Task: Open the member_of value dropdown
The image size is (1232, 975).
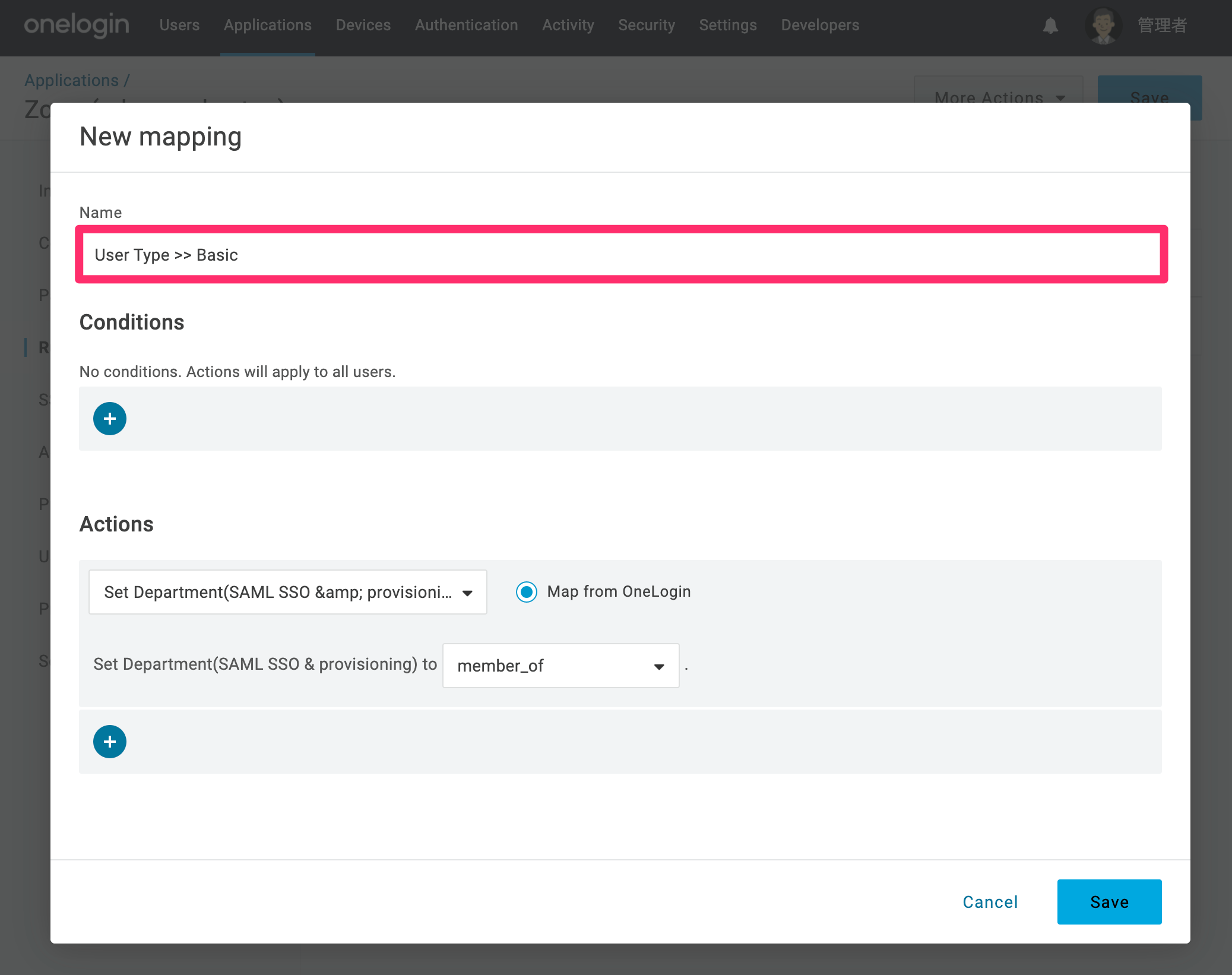Action: pyautogui.click(x=561, y=666)
